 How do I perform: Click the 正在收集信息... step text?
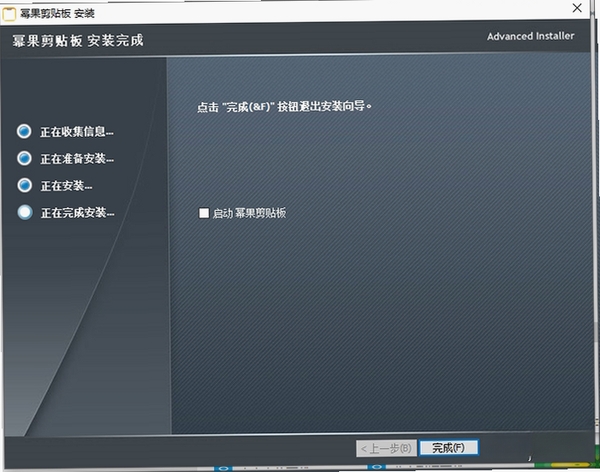coord(77,132)
